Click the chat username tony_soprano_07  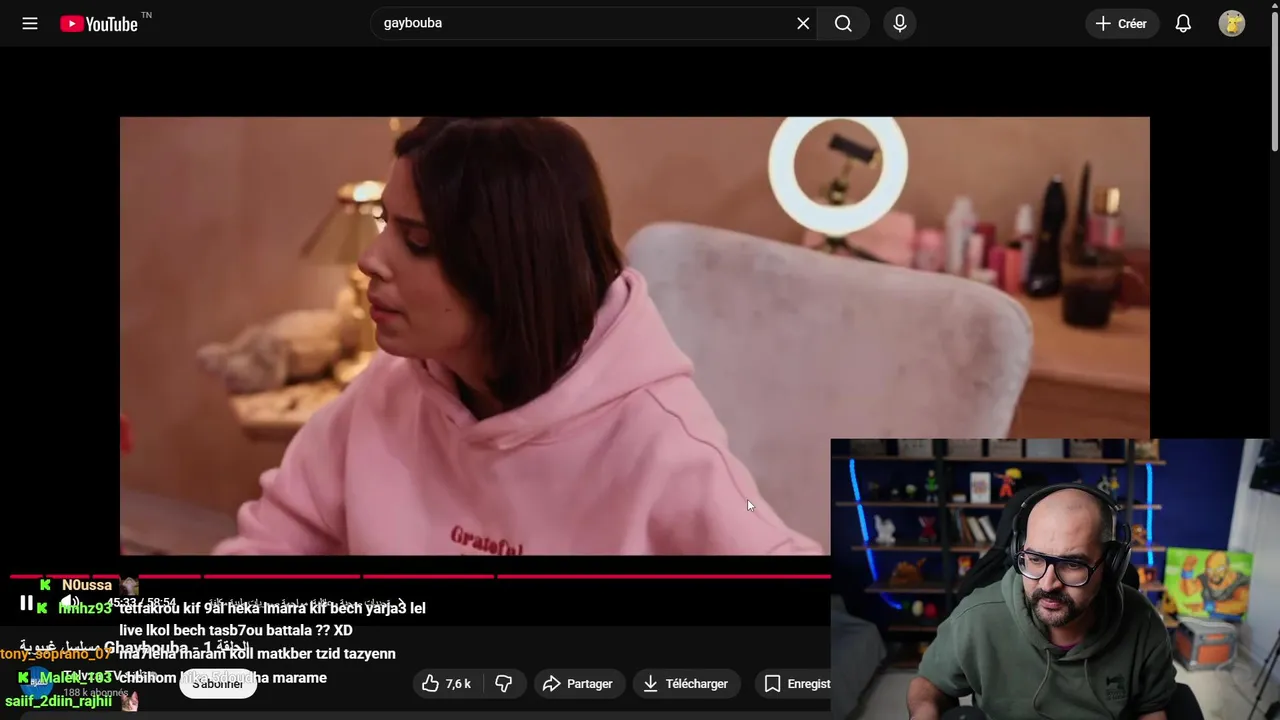click(x=56, y=654)
